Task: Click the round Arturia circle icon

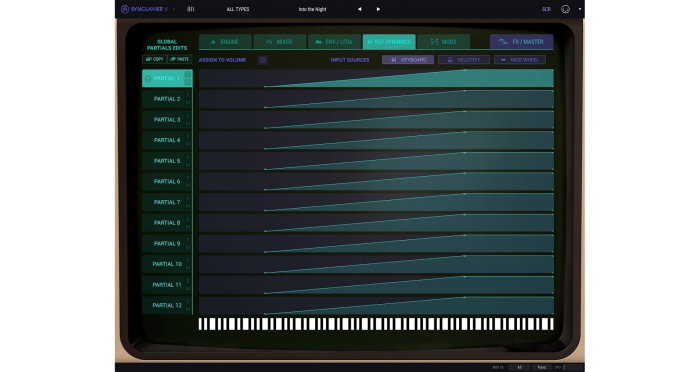Action: [565, 9]
